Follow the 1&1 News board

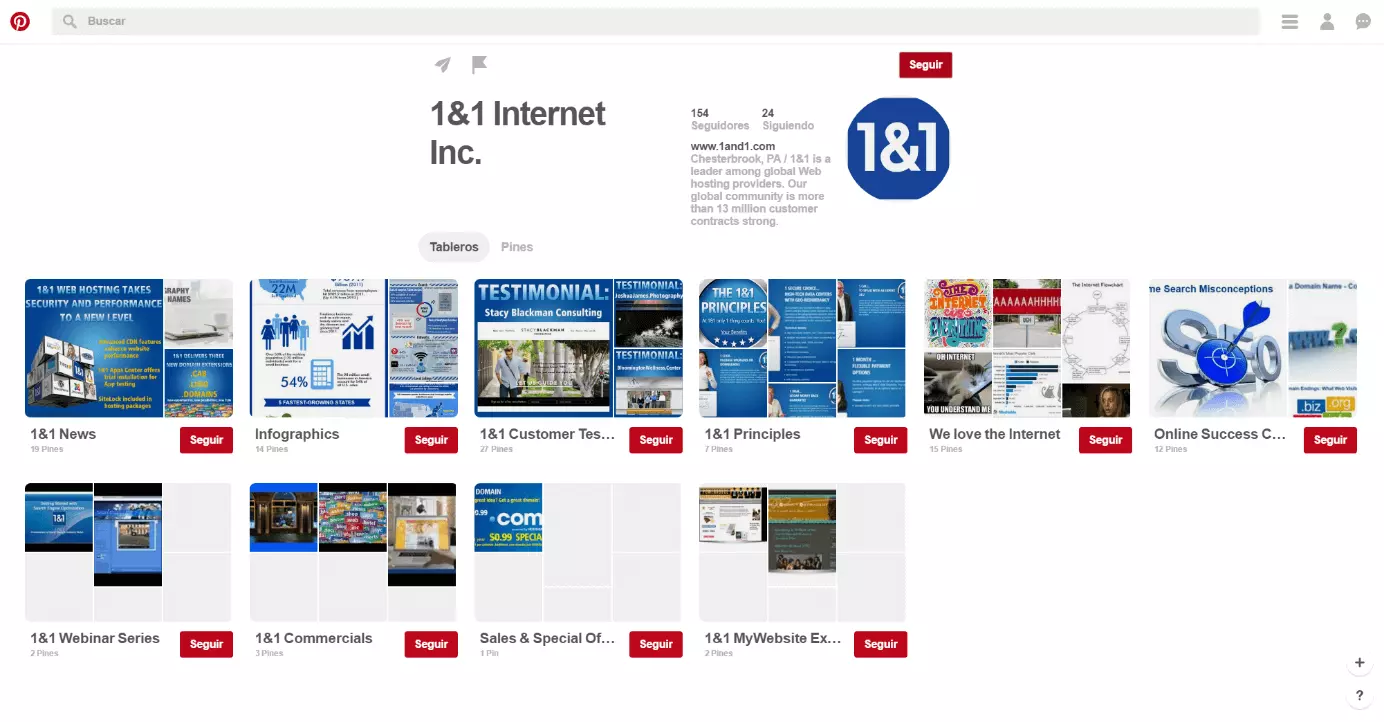206,440
